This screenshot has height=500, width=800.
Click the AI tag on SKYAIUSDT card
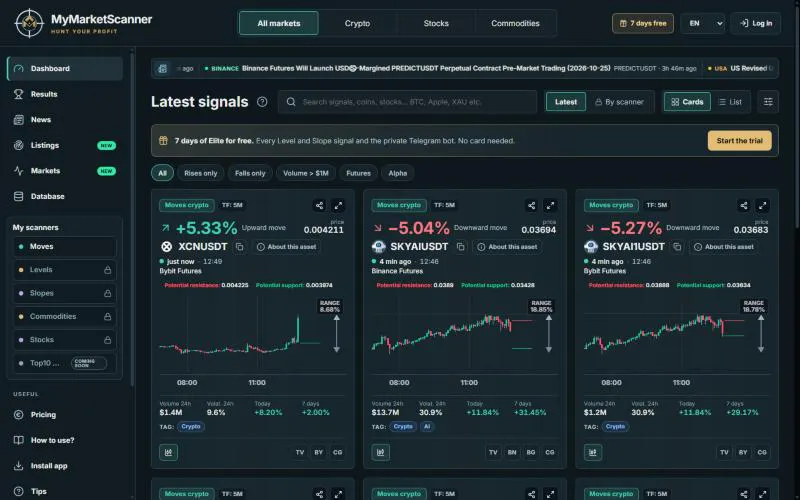(427, 427)
